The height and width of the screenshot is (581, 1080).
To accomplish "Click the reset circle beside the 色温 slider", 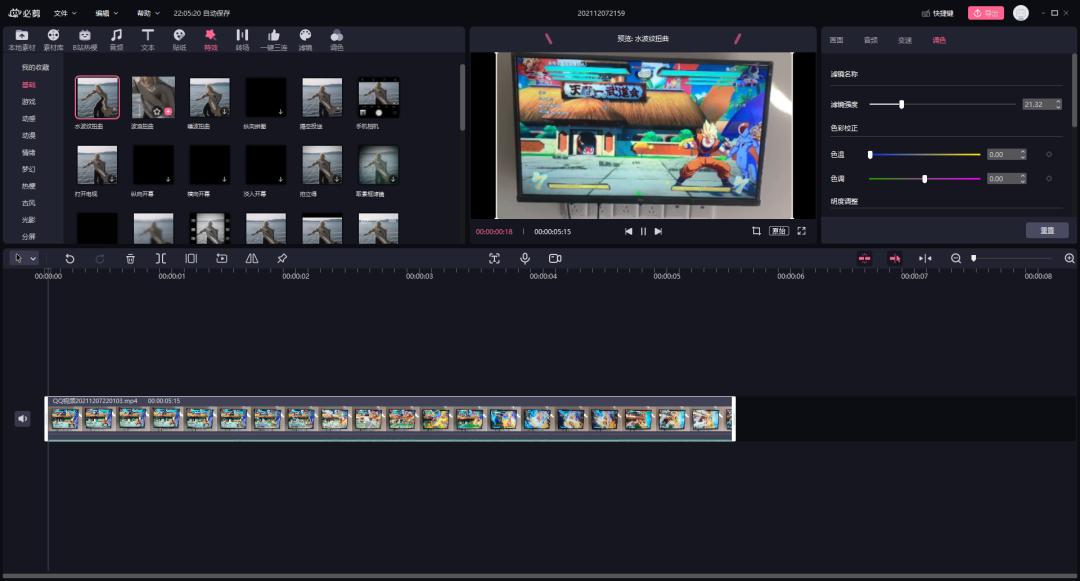I will [1047, 154].
